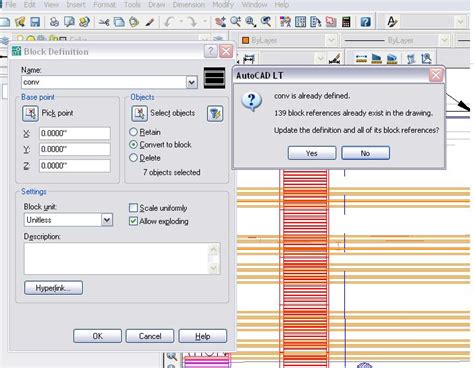Select the Zoom Window icon
Viewport: 474px width, 368px height.
(250, 22)
